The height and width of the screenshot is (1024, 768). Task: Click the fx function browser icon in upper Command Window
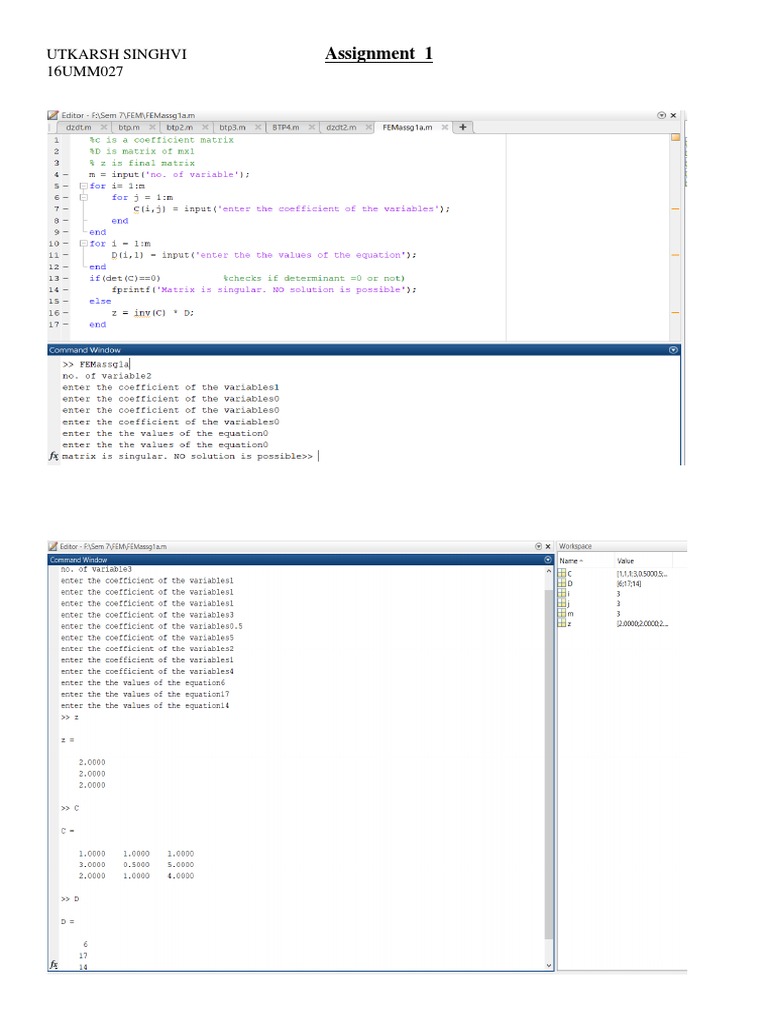[54, 456]
